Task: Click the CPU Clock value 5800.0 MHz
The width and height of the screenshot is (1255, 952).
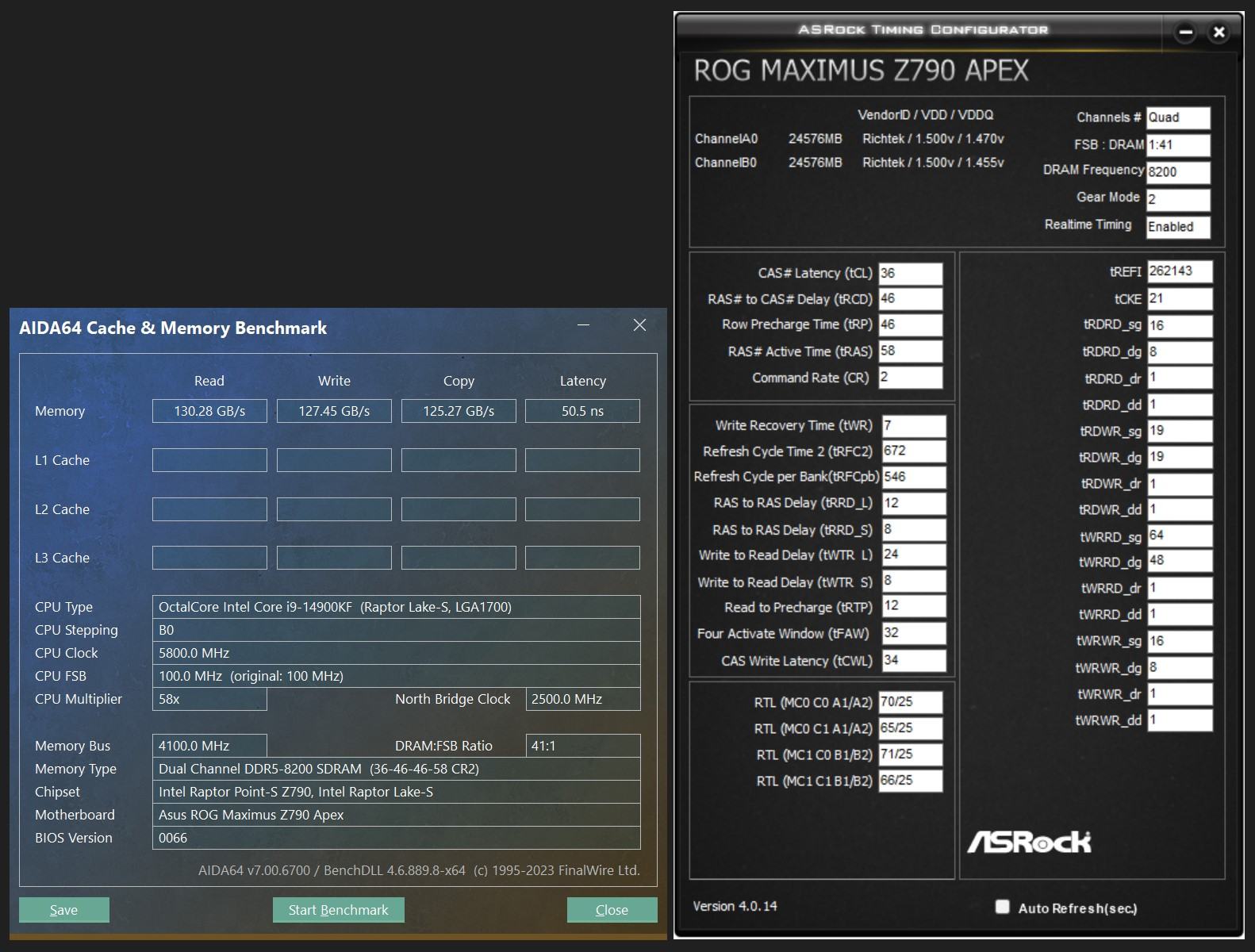Action: pyautogui.click(x=397, y=653)
